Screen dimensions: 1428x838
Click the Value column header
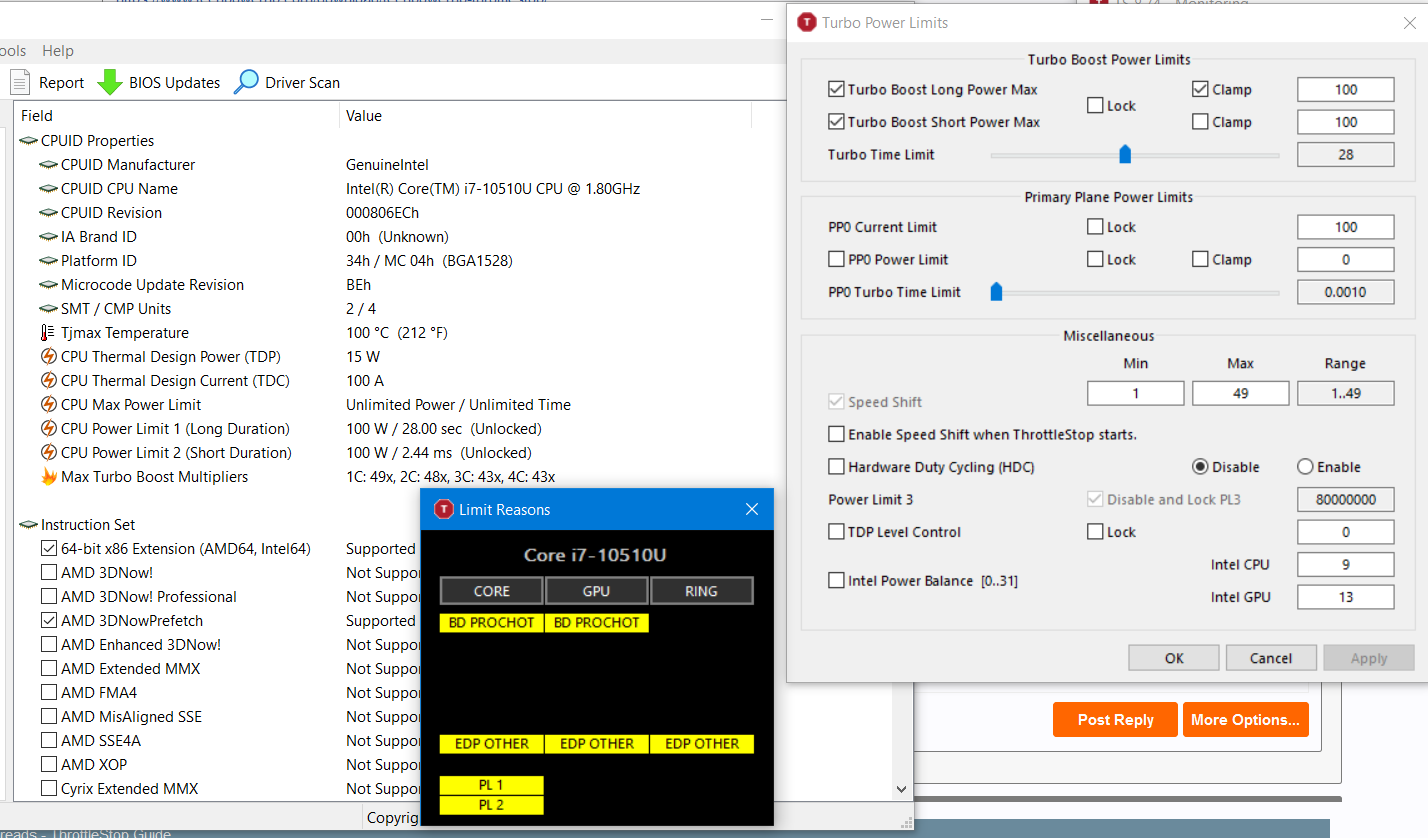pos(364,116)
